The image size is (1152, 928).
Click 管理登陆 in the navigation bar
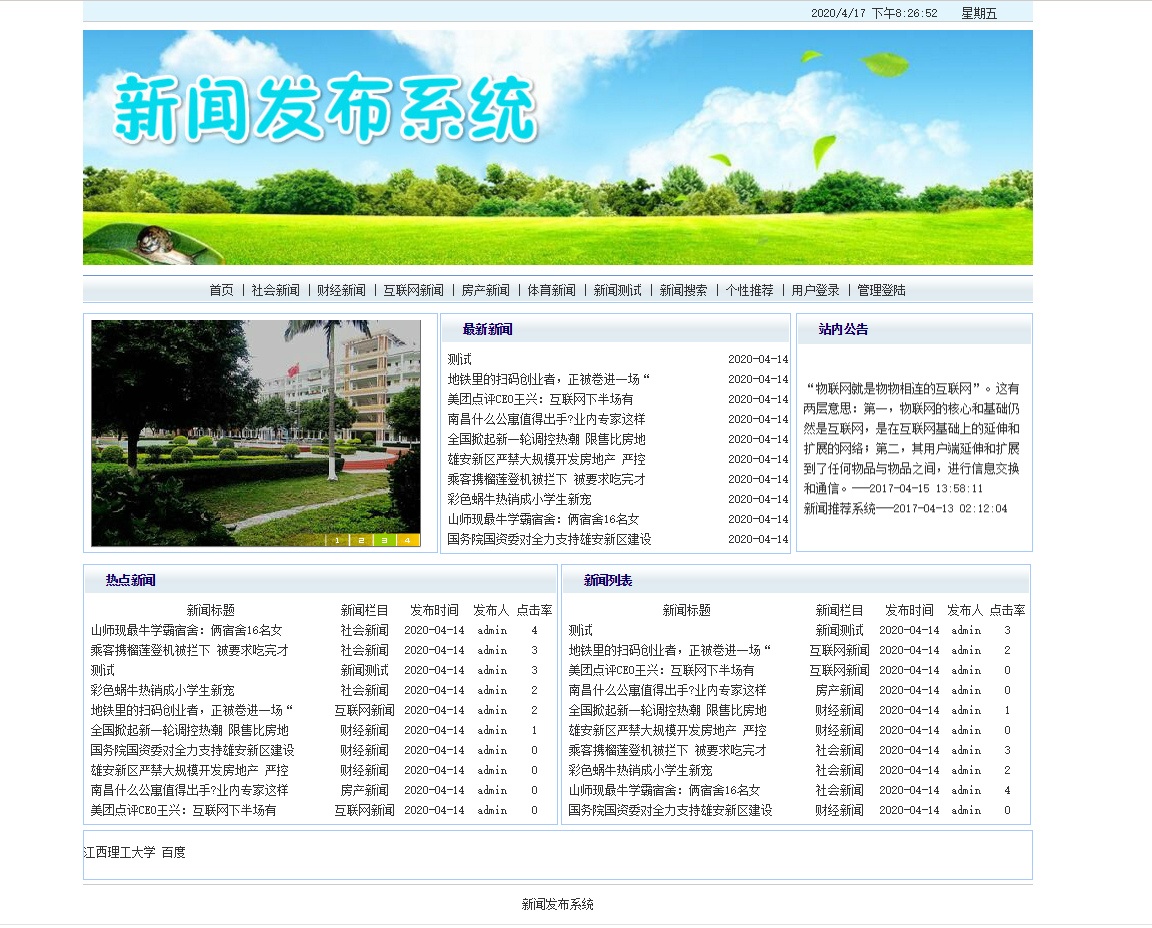click(881, 290)
